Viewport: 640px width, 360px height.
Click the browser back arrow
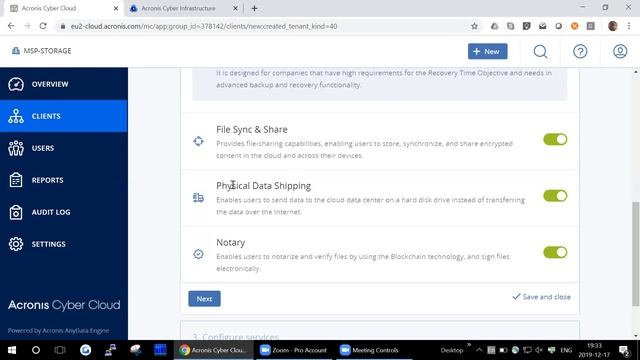tap(11, 26)
